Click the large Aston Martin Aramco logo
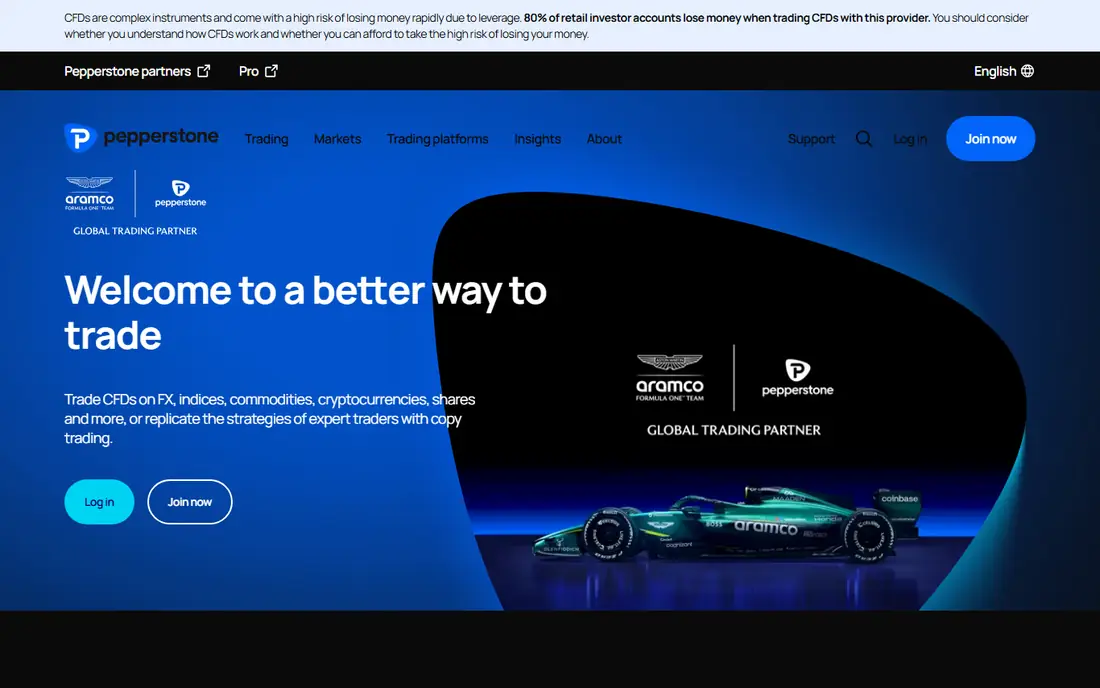 click(669, 378)
